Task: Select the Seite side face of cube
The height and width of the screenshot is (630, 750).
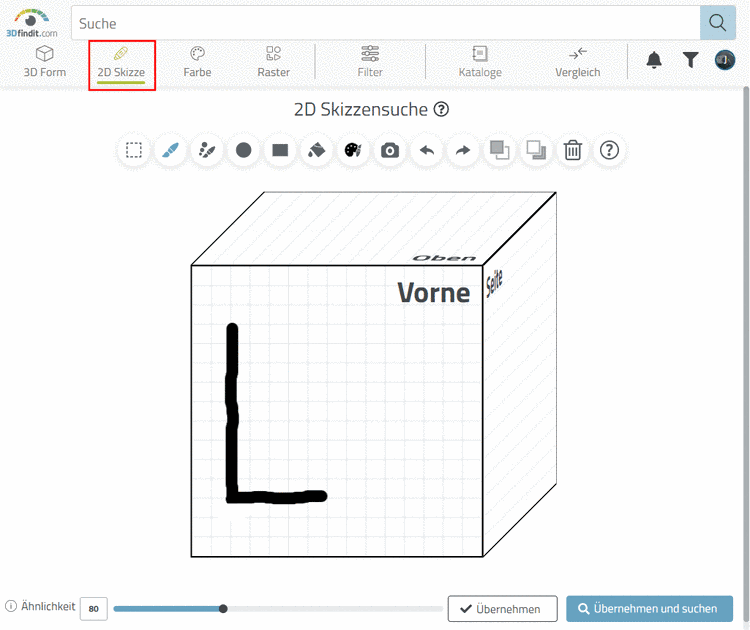Action: tap(519, 374)
